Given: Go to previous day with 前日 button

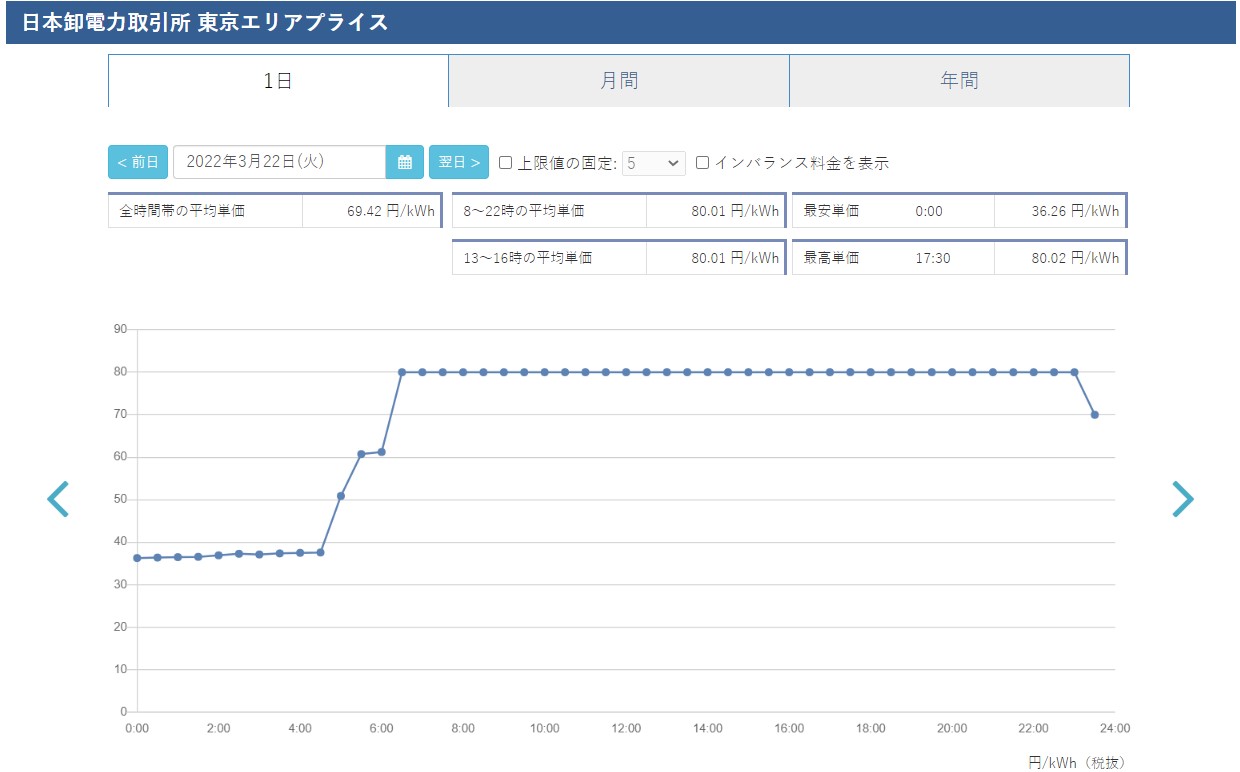Looking at the screenshot, I should (138, 162).
